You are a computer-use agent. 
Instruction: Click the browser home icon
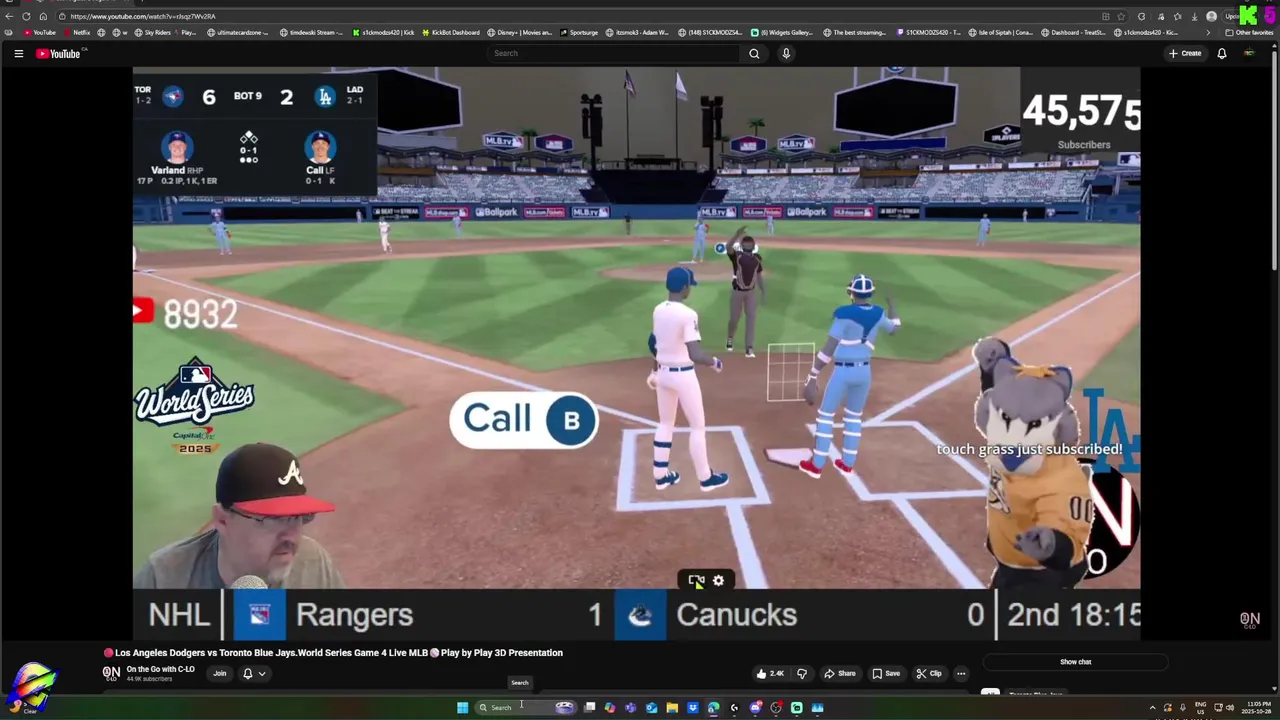43,16
